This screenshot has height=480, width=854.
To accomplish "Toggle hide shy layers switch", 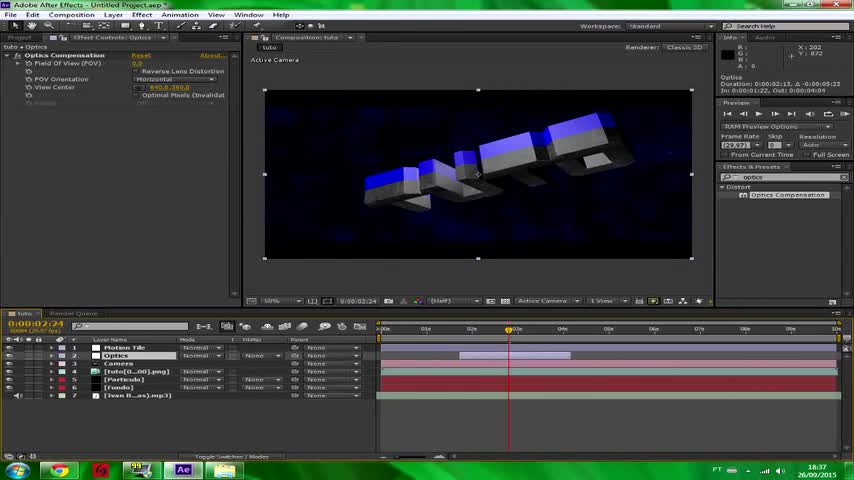I will 267,326.
